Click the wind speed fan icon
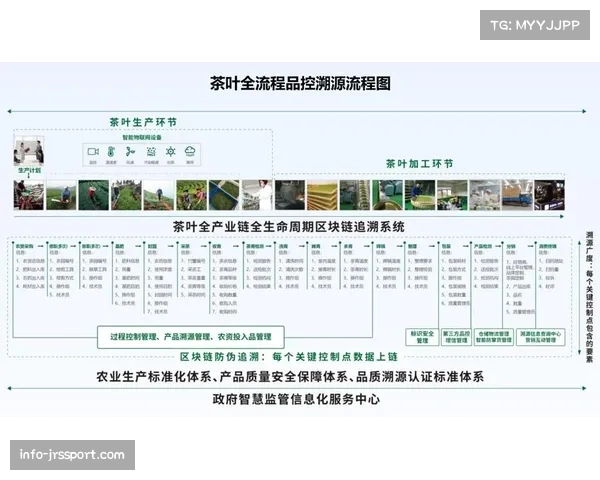The height and width of the screenshot is (480, 600). 130,152
